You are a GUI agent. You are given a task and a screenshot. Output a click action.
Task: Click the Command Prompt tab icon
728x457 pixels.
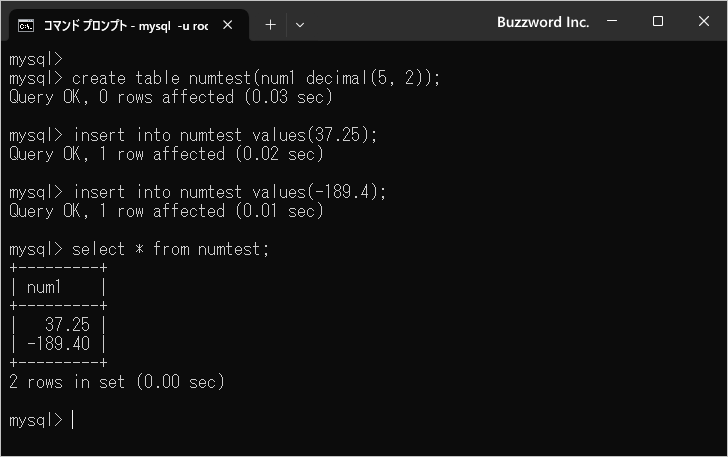coord(26,26)
